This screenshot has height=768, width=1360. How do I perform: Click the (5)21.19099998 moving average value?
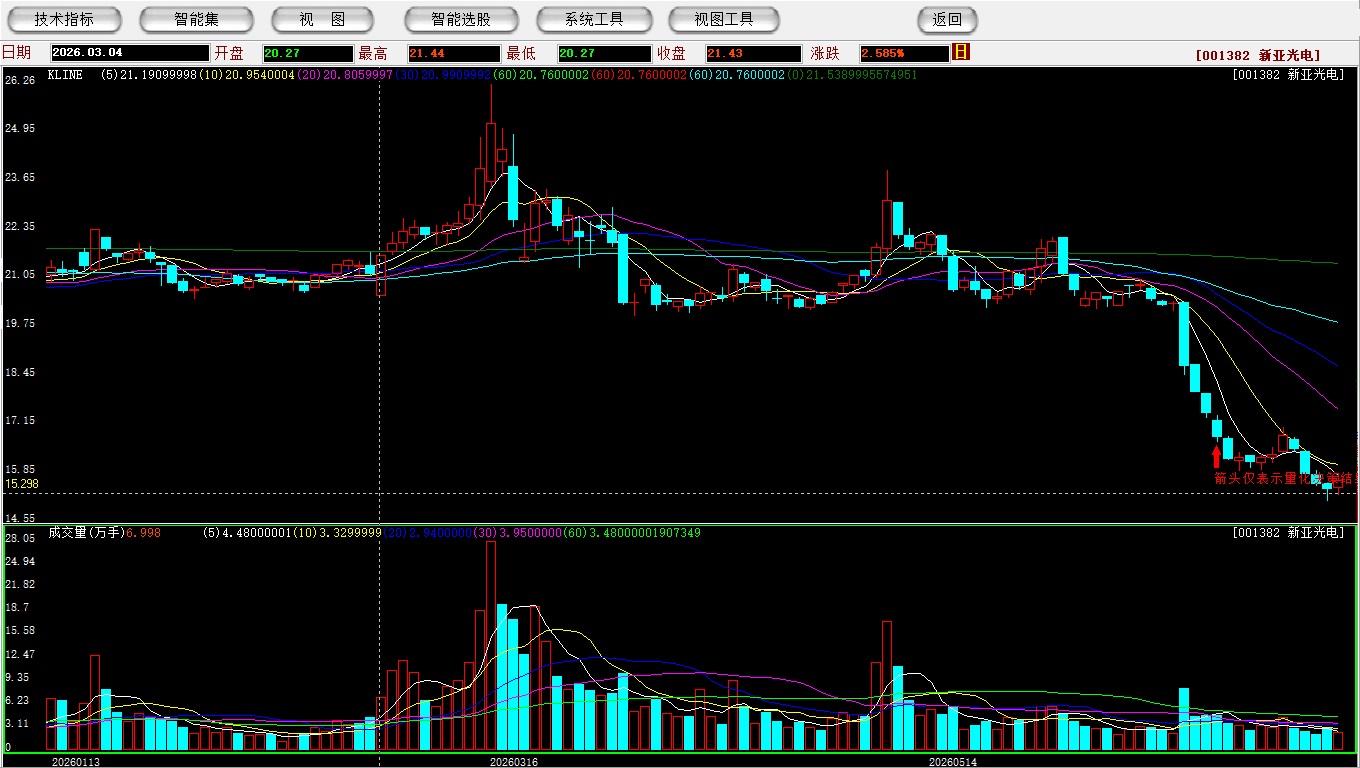[148, 75]
